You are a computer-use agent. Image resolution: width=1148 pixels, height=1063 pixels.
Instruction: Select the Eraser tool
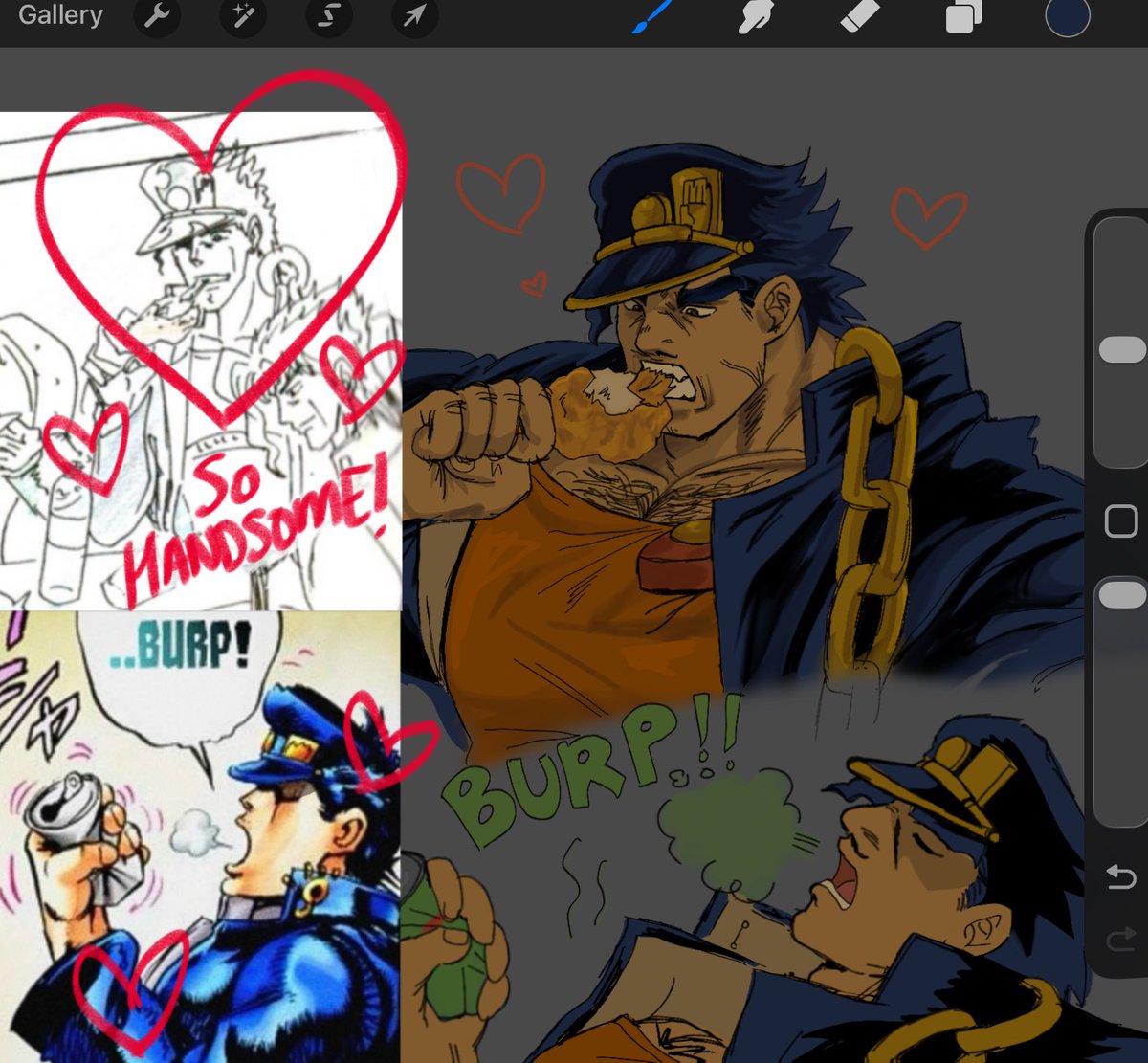tap(859, 16)
